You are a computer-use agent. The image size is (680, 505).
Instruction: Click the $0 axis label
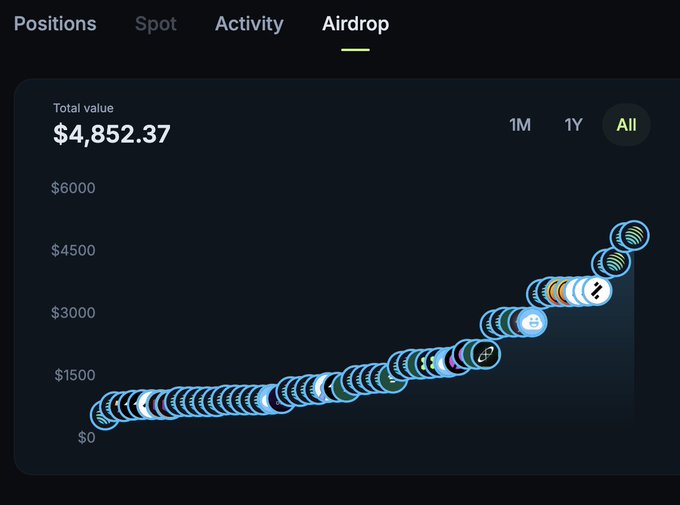tap(86, 437)
